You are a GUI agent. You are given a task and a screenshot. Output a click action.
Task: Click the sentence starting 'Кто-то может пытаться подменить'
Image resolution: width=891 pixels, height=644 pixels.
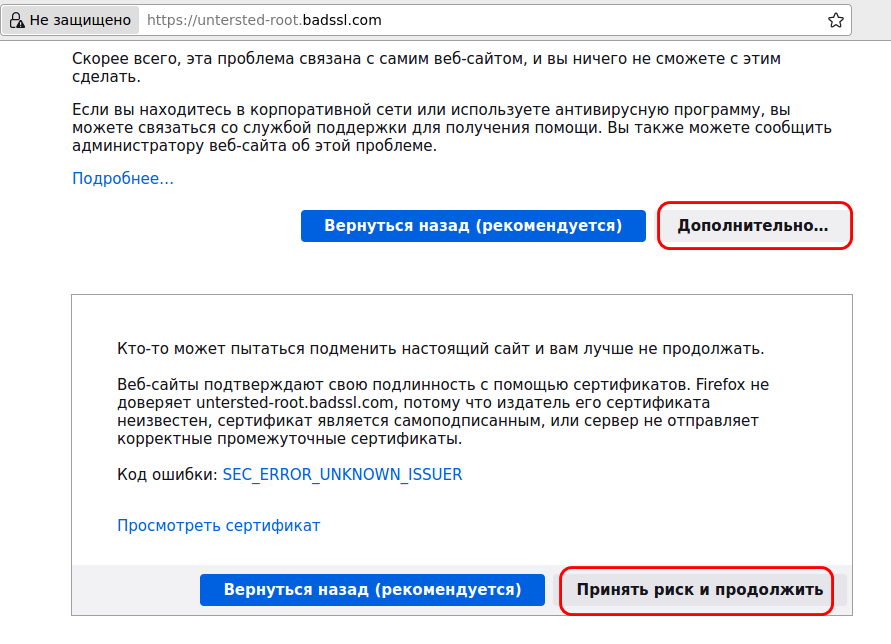click(440, 348)
